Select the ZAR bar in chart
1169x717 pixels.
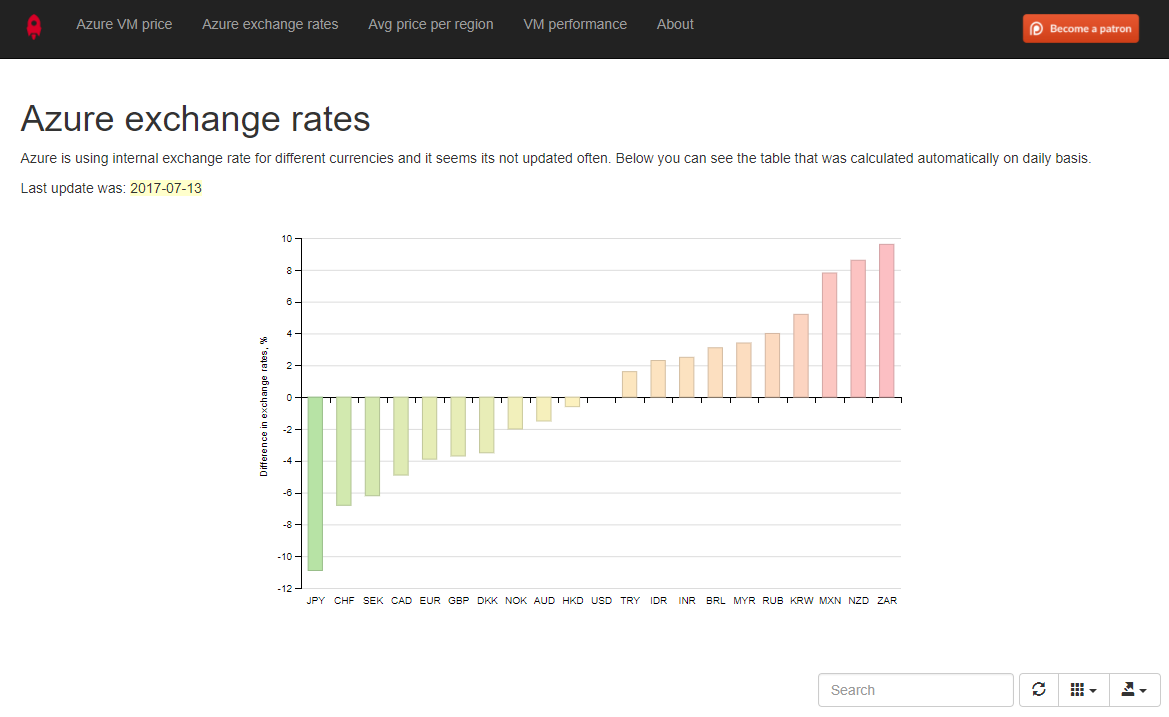[x=886, y=320]
